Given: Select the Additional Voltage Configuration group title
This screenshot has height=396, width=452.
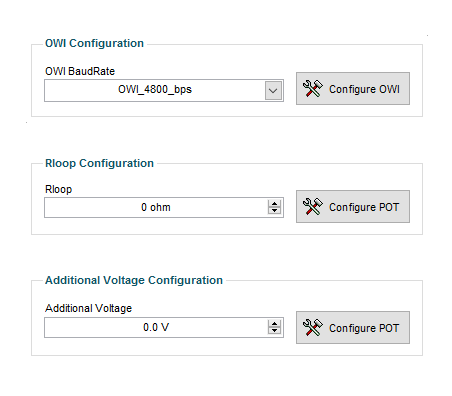Looking at the screenshot, I should (134, 280).
